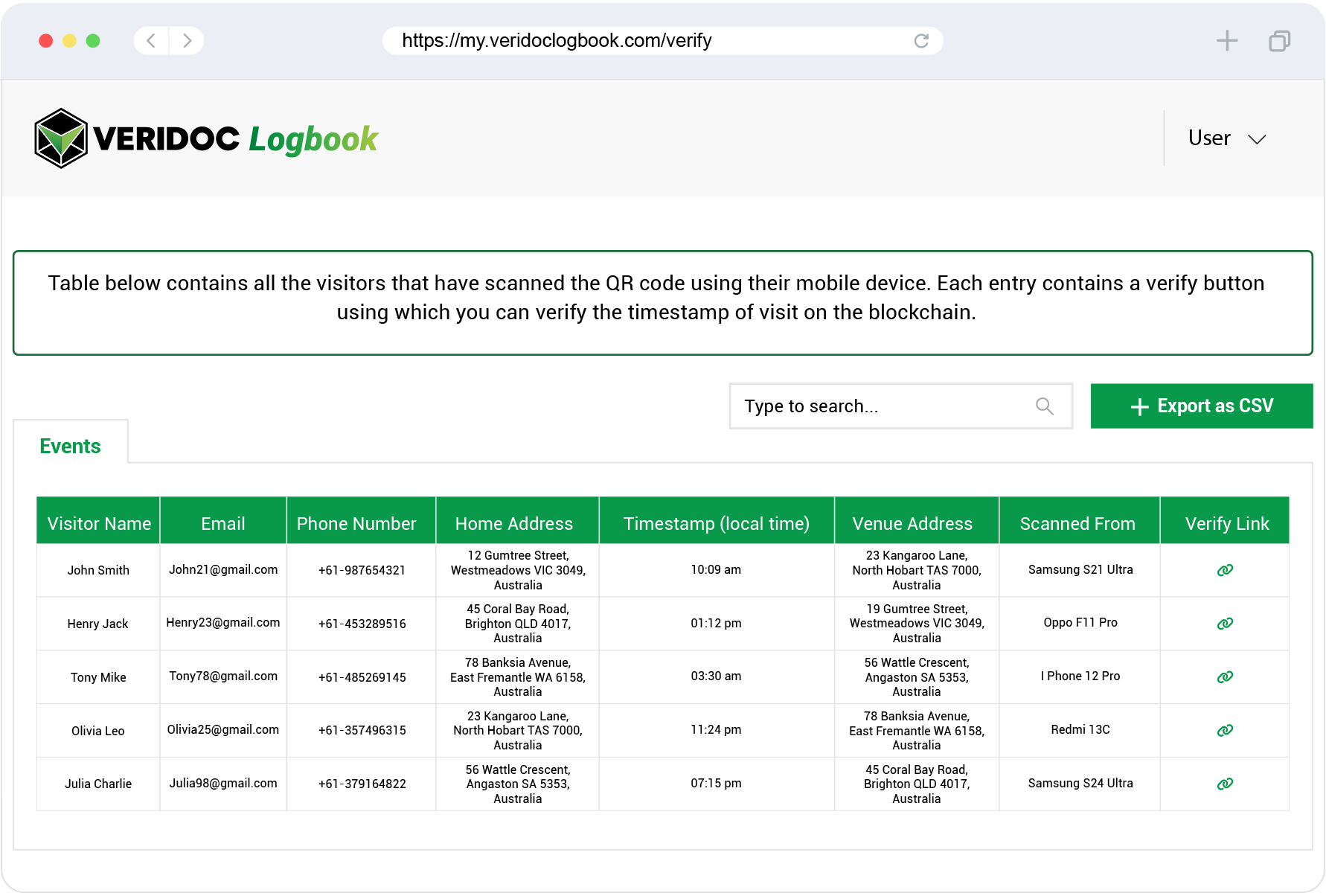Show all tabs overview icon
Image resolution: width=1326 pixels, height=896 pixels.
[1279, 41]
